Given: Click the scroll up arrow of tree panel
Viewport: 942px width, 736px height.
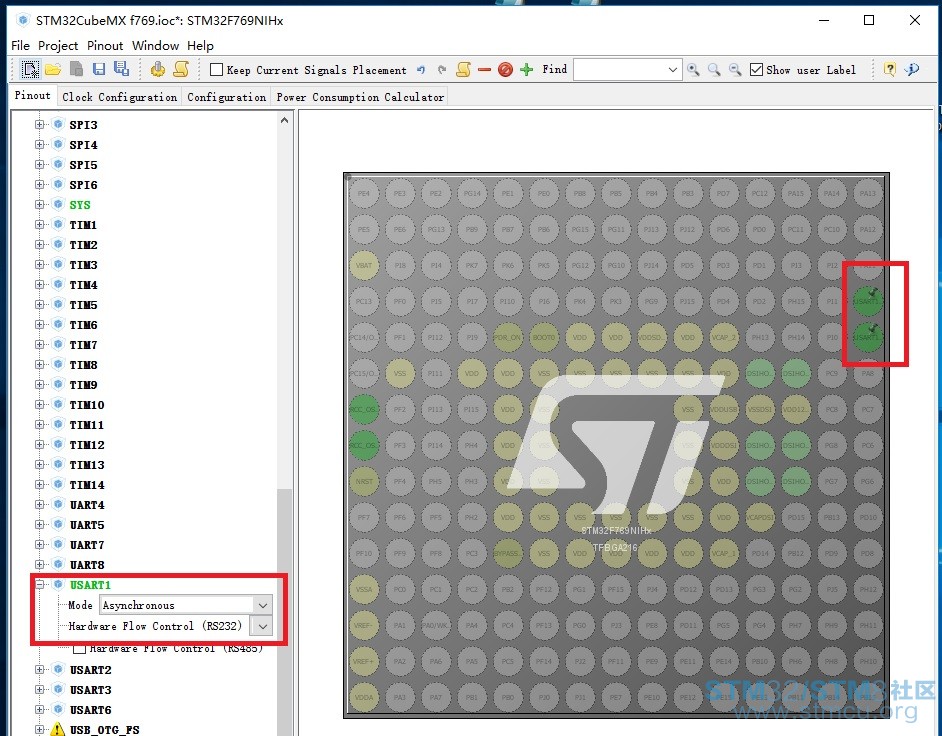Looking at the screenshot, I should click(284, 120).
